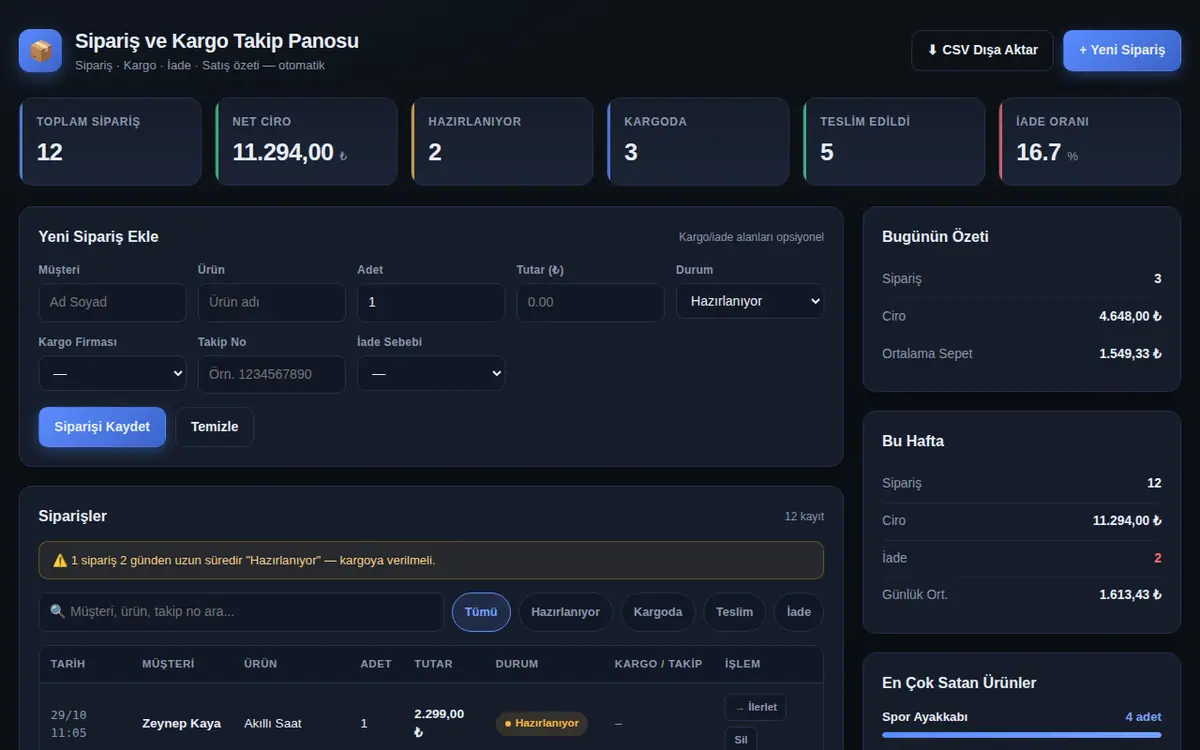The image size is (1200, 750).
Task: Click the Tarih column header
Action: [68, 664]
